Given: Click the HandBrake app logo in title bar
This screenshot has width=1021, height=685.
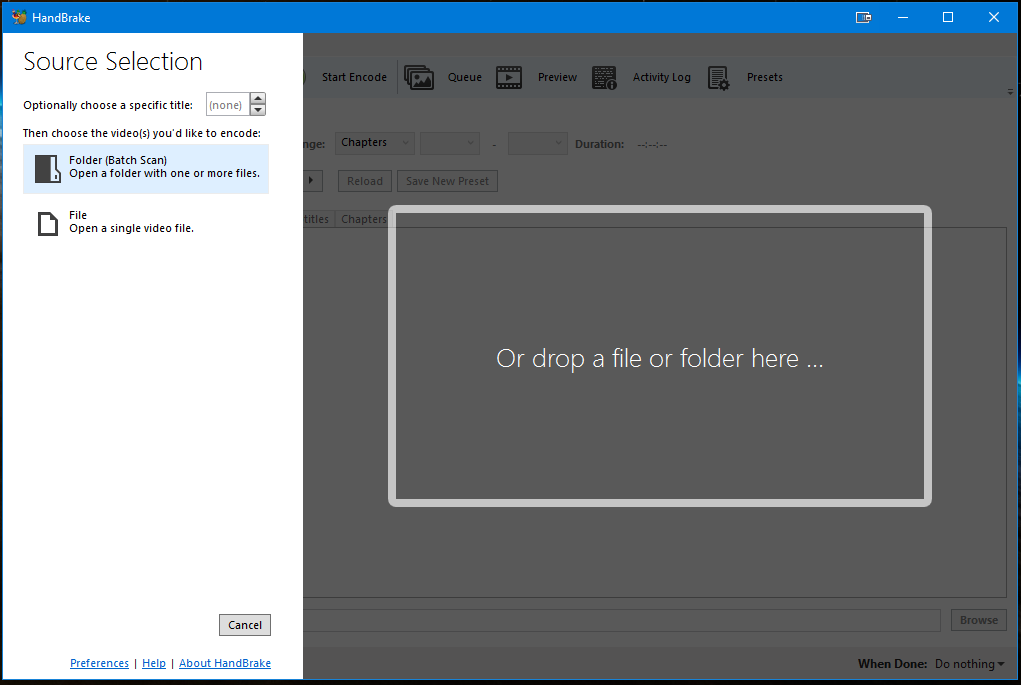Looking at the screenshot, I should (19, 17).
